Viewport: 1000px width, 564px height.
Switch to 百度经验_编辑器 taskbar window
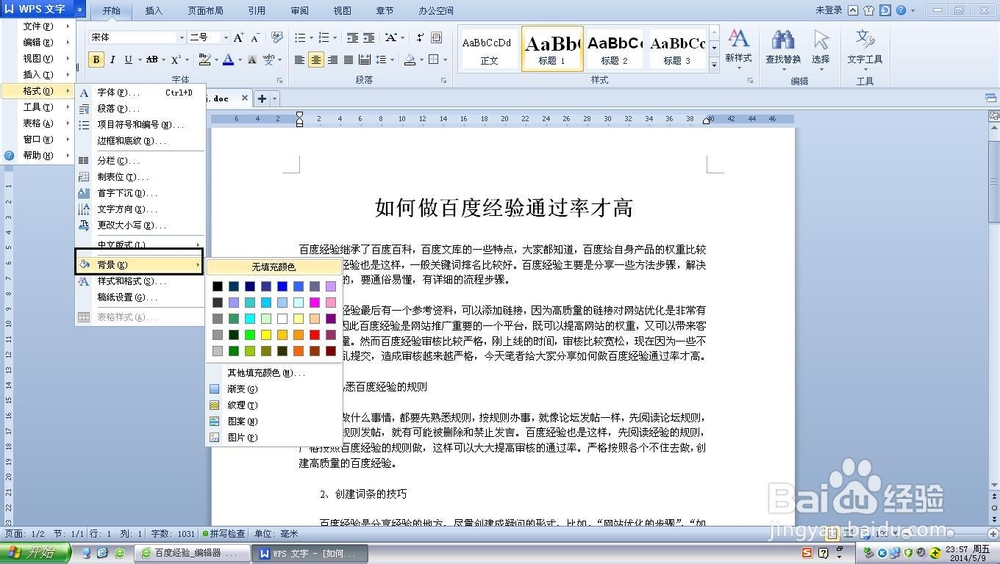click(x=190, y=553)
